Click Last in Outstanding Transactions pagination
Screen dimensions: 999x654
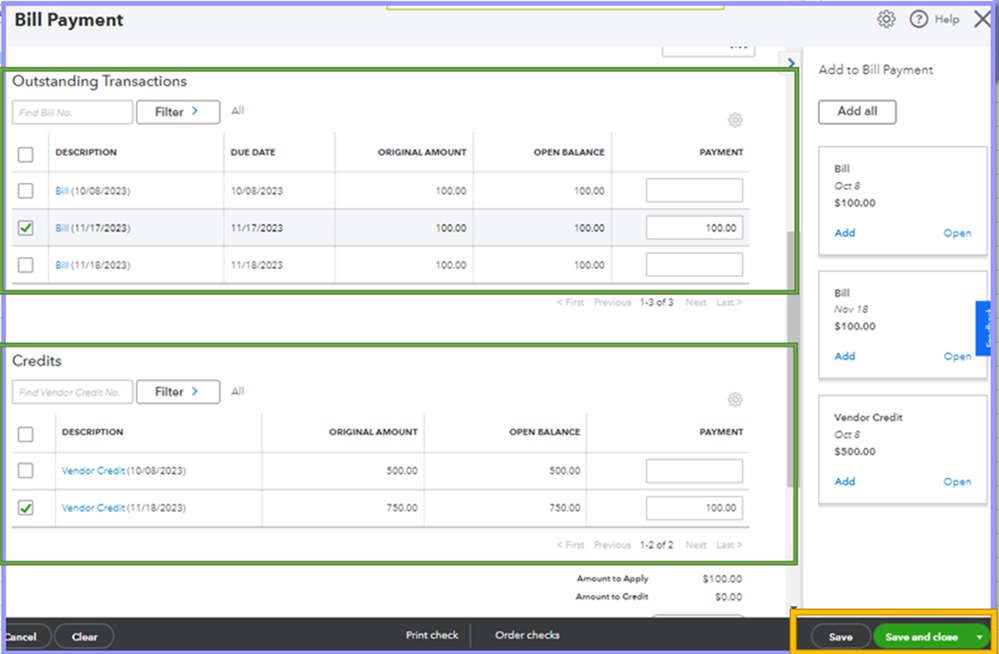(x=729, y=302)
